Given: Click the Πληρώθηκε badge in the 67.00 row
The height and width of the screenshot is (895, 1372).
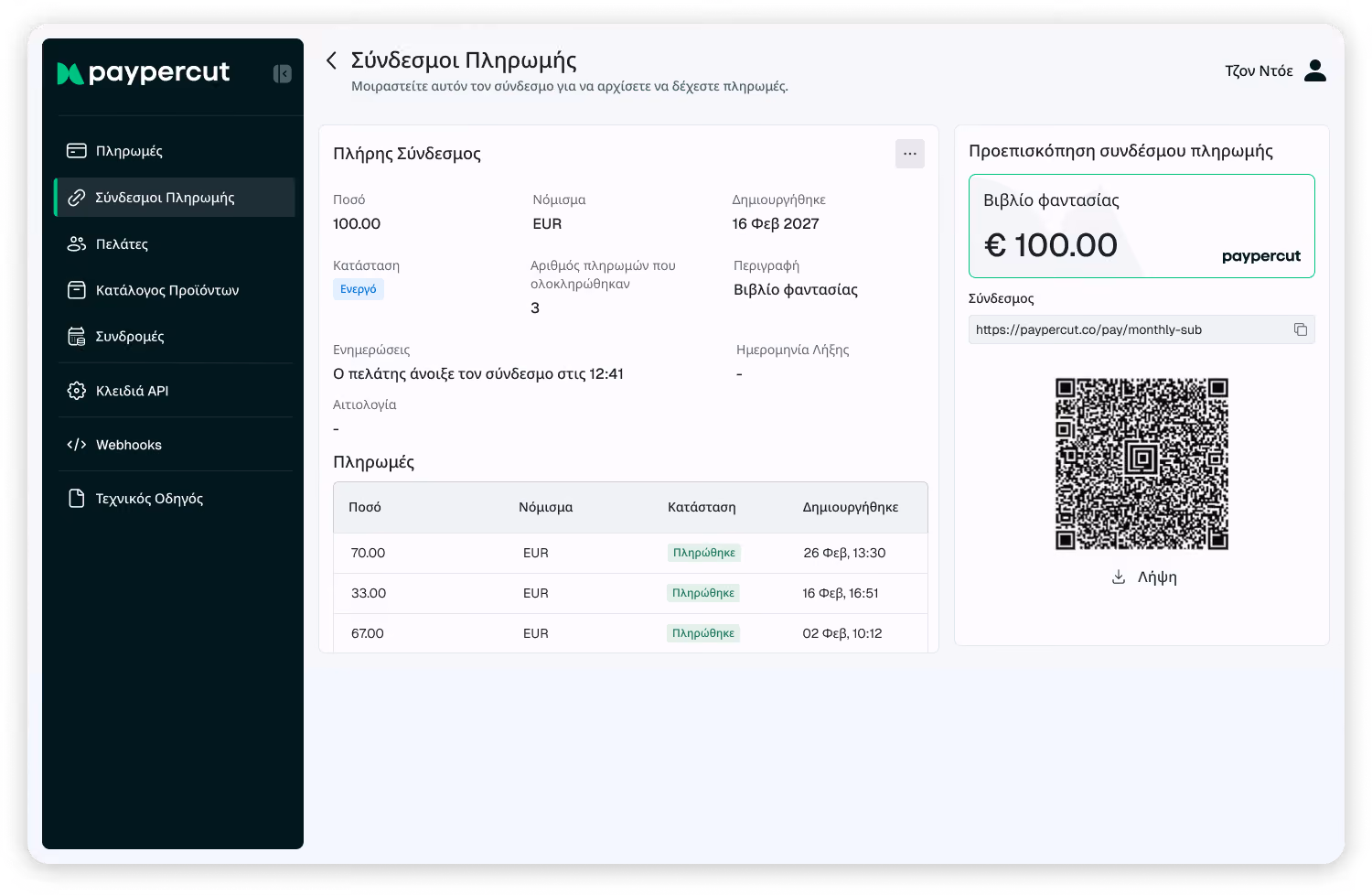Looking at the screenshot, I should (x=703, y=633).
